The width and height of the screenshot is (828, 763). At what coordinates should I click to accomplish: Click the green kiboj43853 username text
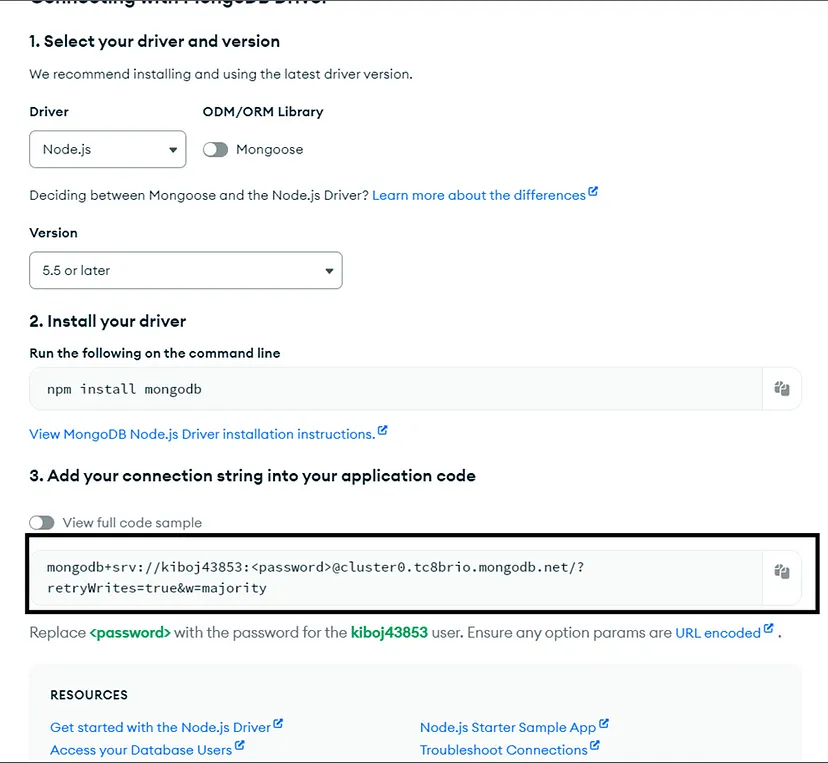[389, 633]
